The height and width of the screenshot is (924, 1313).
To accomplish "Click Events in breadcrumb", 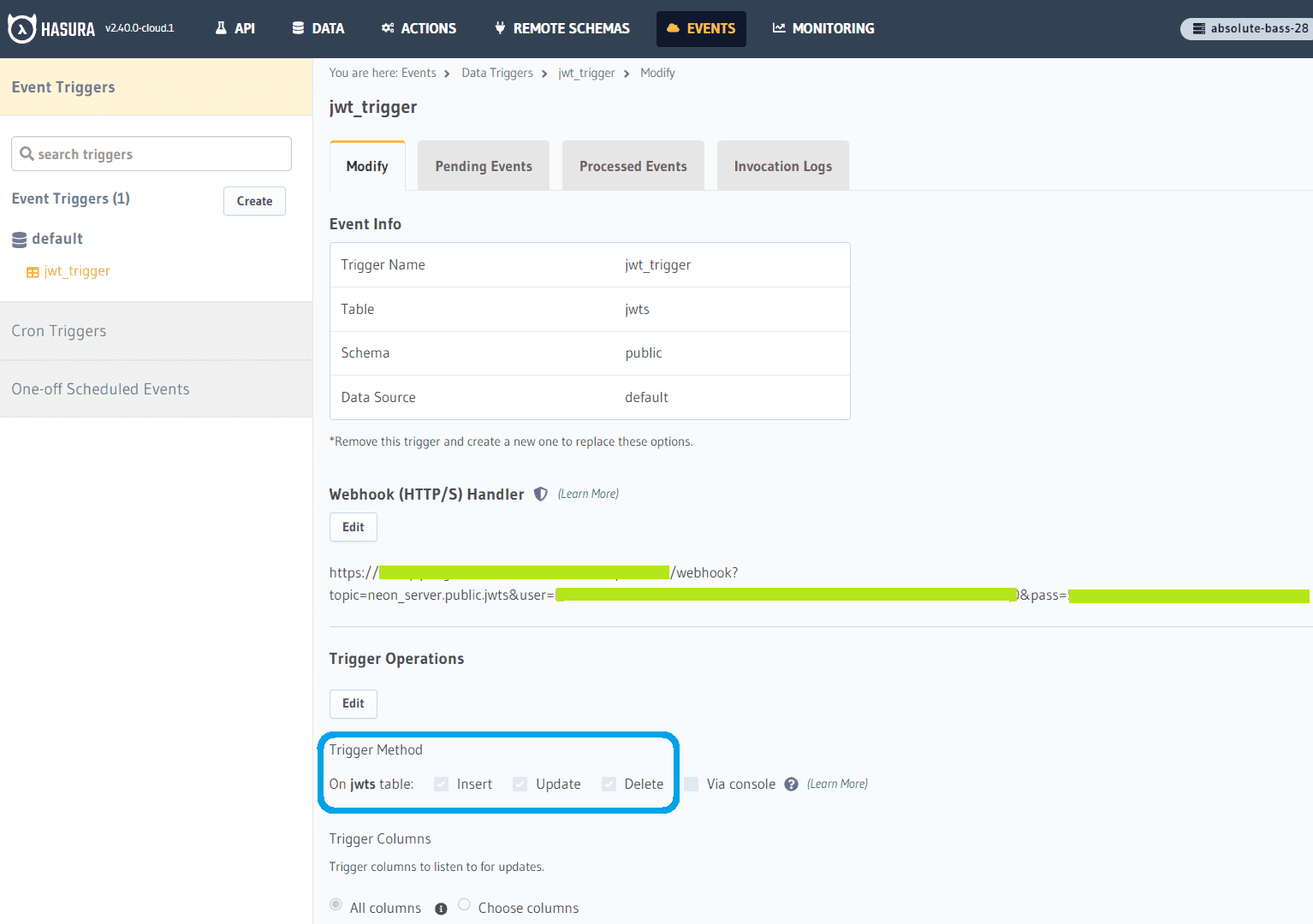I will (x=419, y=73).
